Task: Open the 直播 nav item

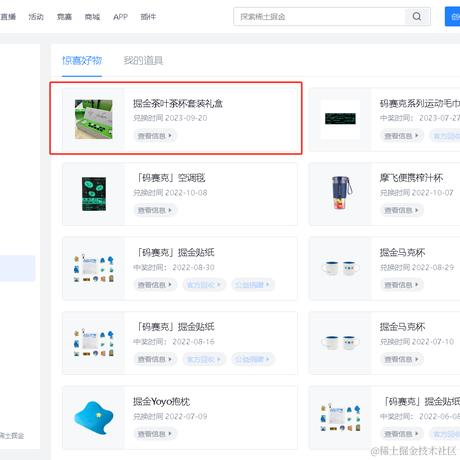Action: [8, 17]
